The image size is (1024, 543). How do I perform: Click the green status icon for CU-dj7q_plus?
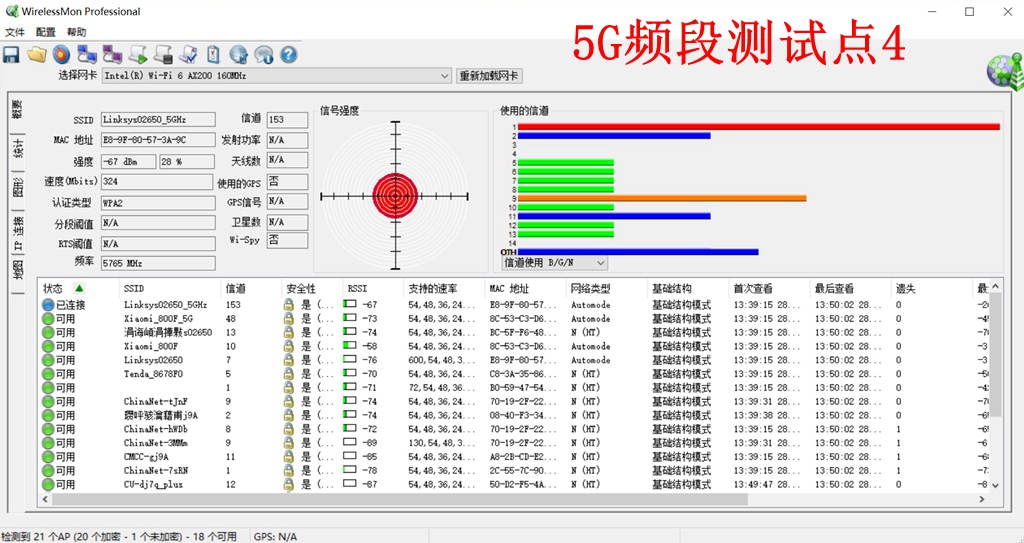click(x=48, y=485)
